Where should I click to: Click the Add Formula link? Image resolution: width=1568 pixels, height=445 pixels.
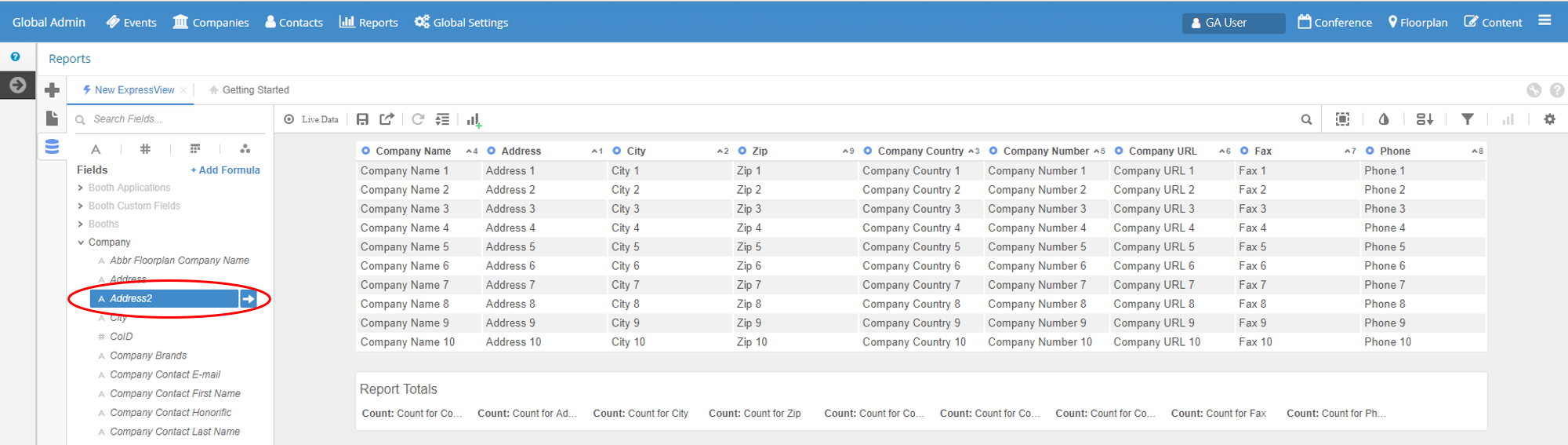225,170
